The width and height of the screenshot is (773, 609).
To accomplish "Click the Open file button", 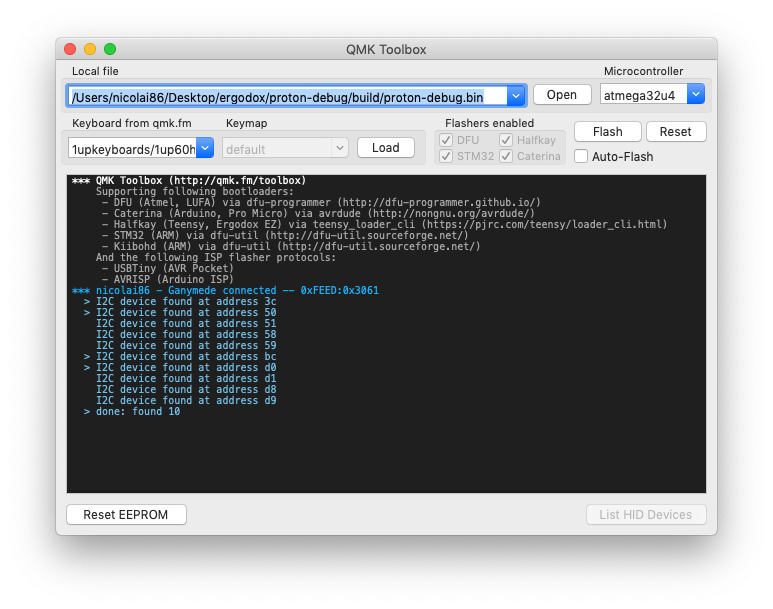I will [562, 95].
